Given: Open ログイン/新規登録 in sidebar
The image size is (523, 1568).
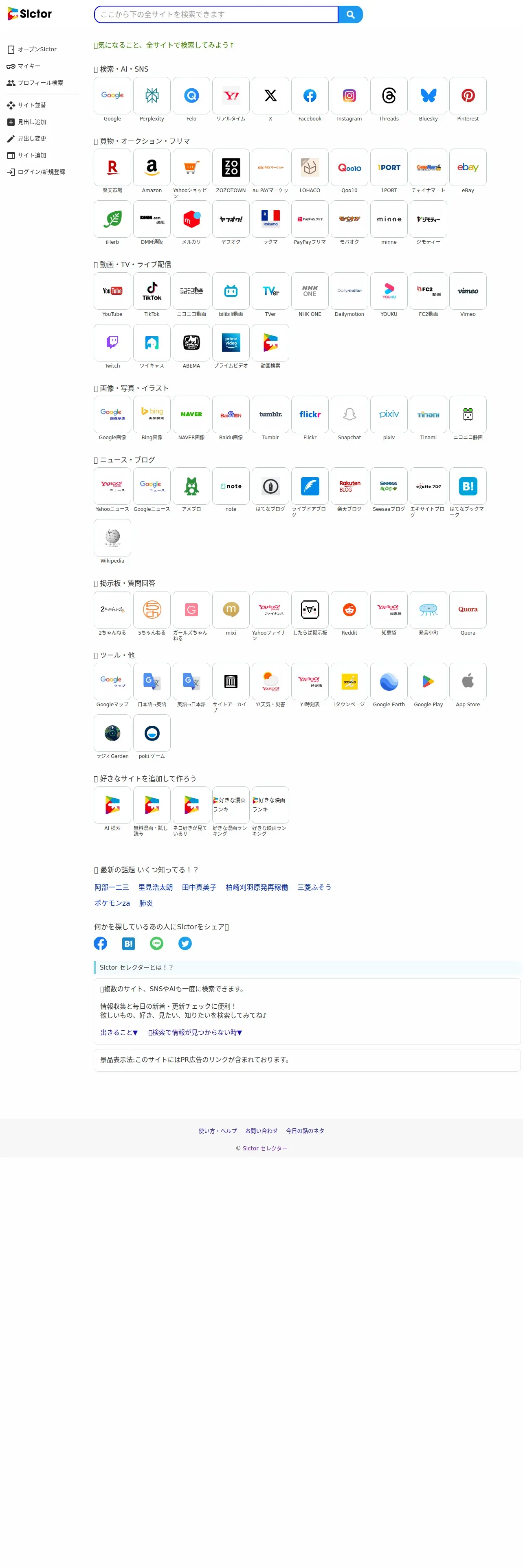Looking at the screenshot, I should click(37, 172).
